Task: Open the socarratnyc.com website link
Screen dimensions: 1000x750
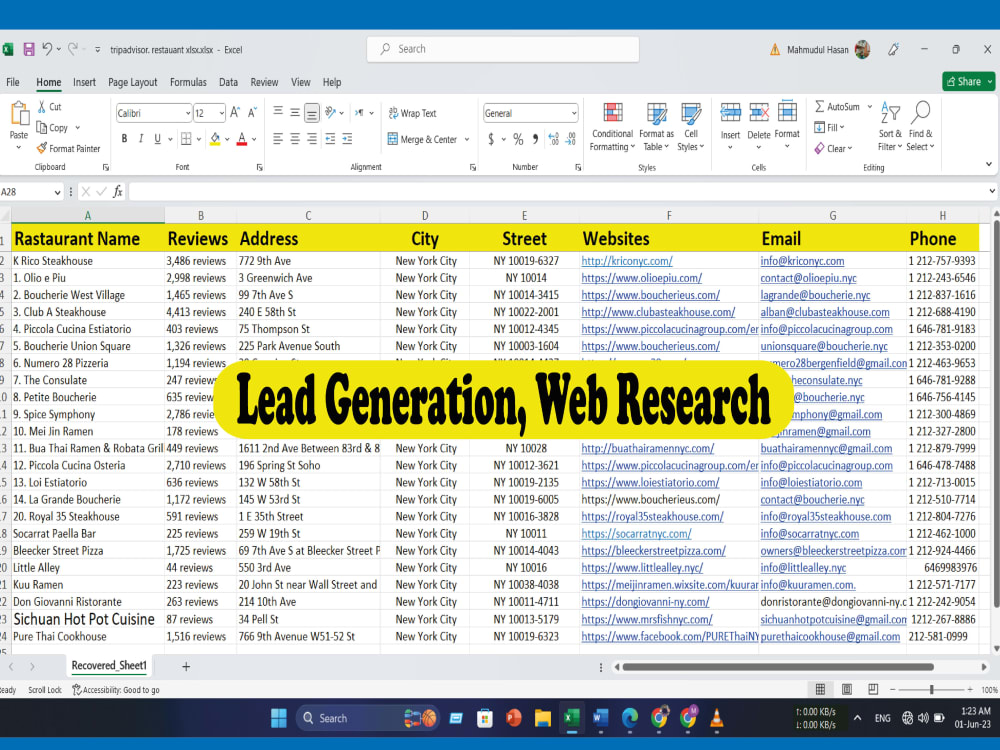Action: (636, 534)
